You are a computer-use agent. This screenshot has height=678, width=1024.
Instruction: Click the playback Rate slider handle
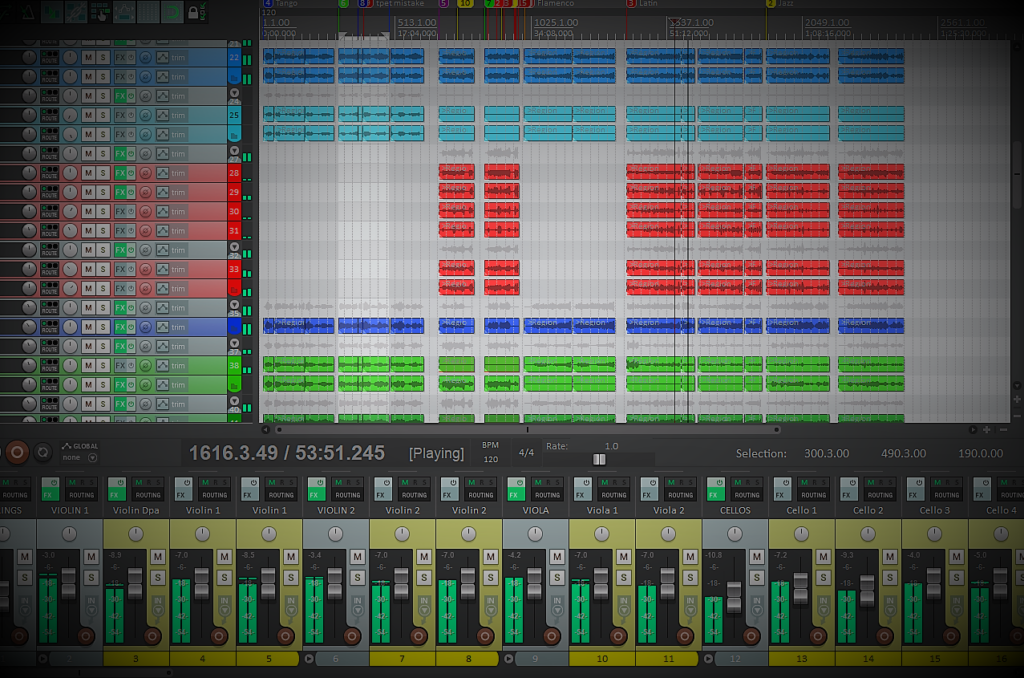(x=599, y=459)
